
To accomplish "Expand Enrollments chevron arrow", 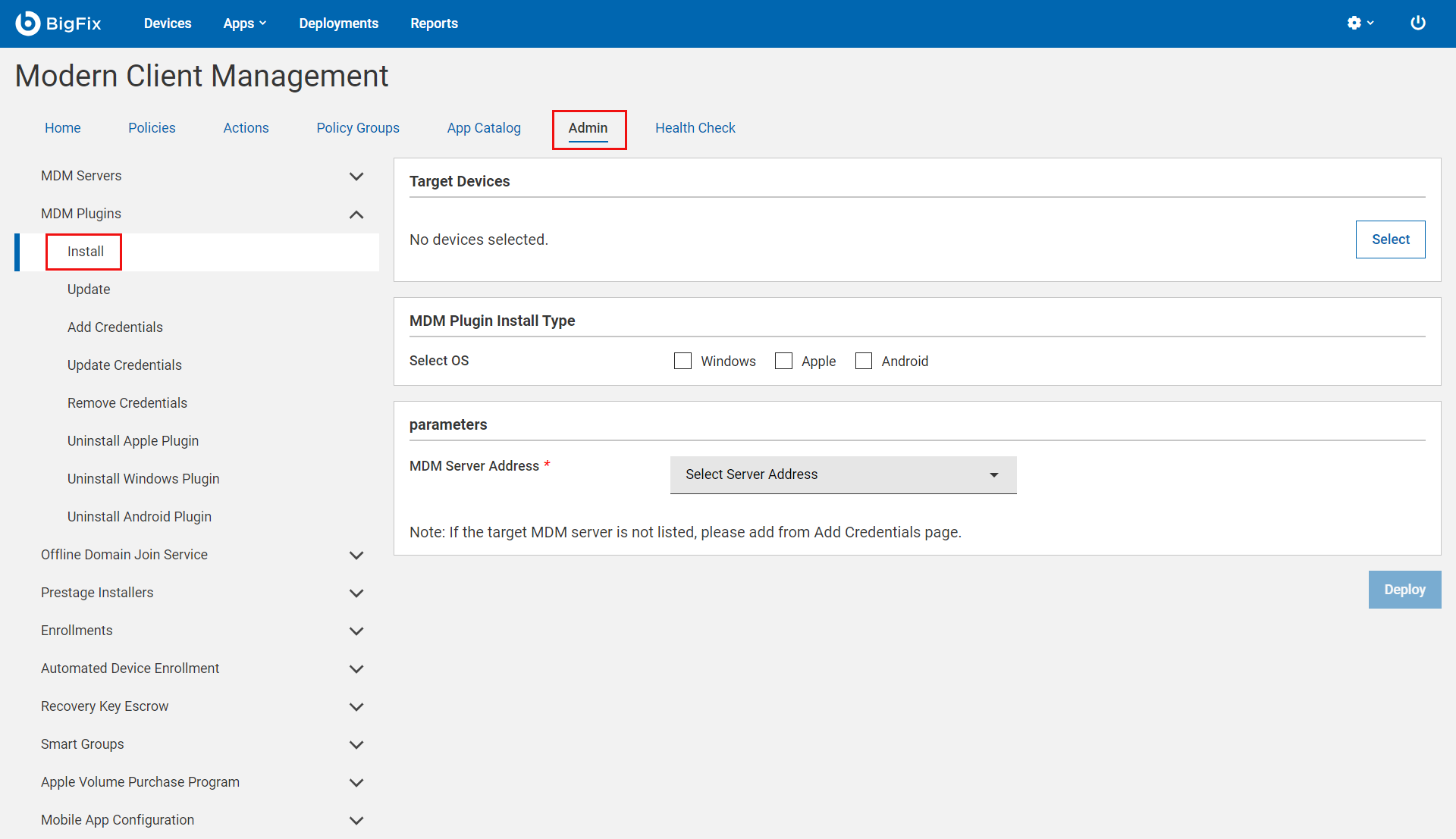I will tap(356, 631).
